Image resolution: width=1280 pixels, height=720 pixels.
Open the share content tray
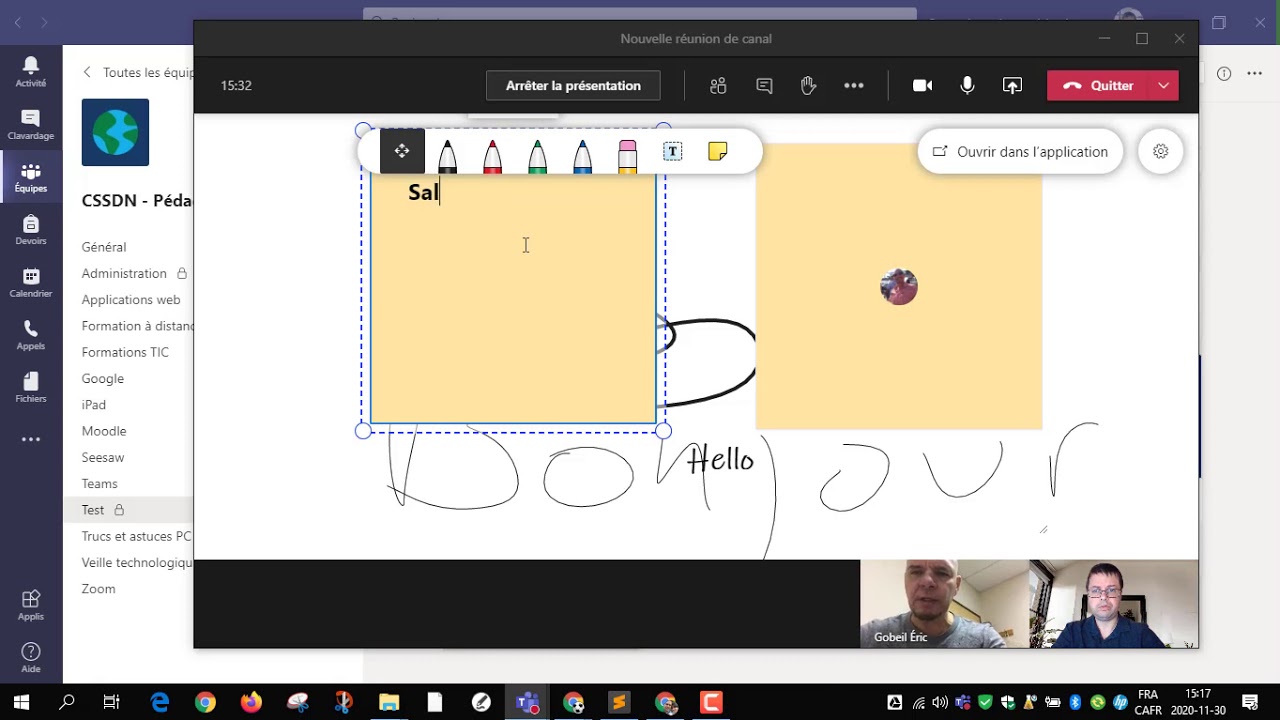pyautogui.click(x=1012, y=85)
